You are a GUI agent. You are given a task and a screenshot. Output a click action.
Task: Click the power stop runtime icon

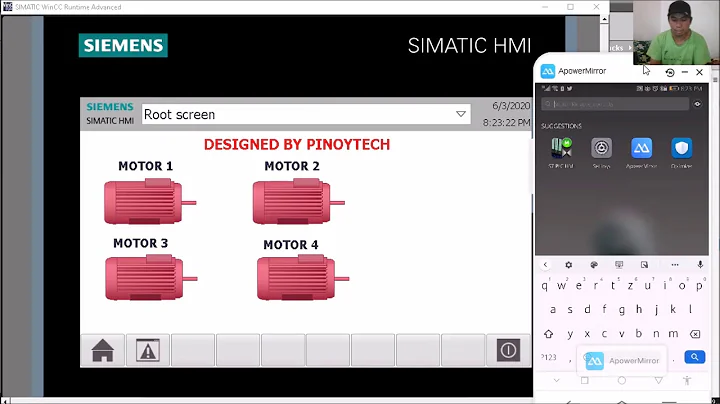click(x=508, y=350)
